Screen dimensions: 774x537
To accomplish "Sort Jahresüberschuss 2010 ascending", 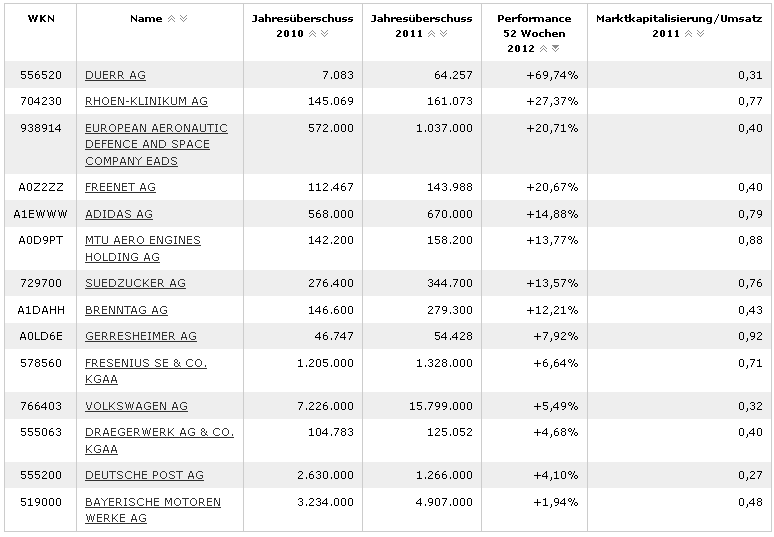I will point(313,34).
